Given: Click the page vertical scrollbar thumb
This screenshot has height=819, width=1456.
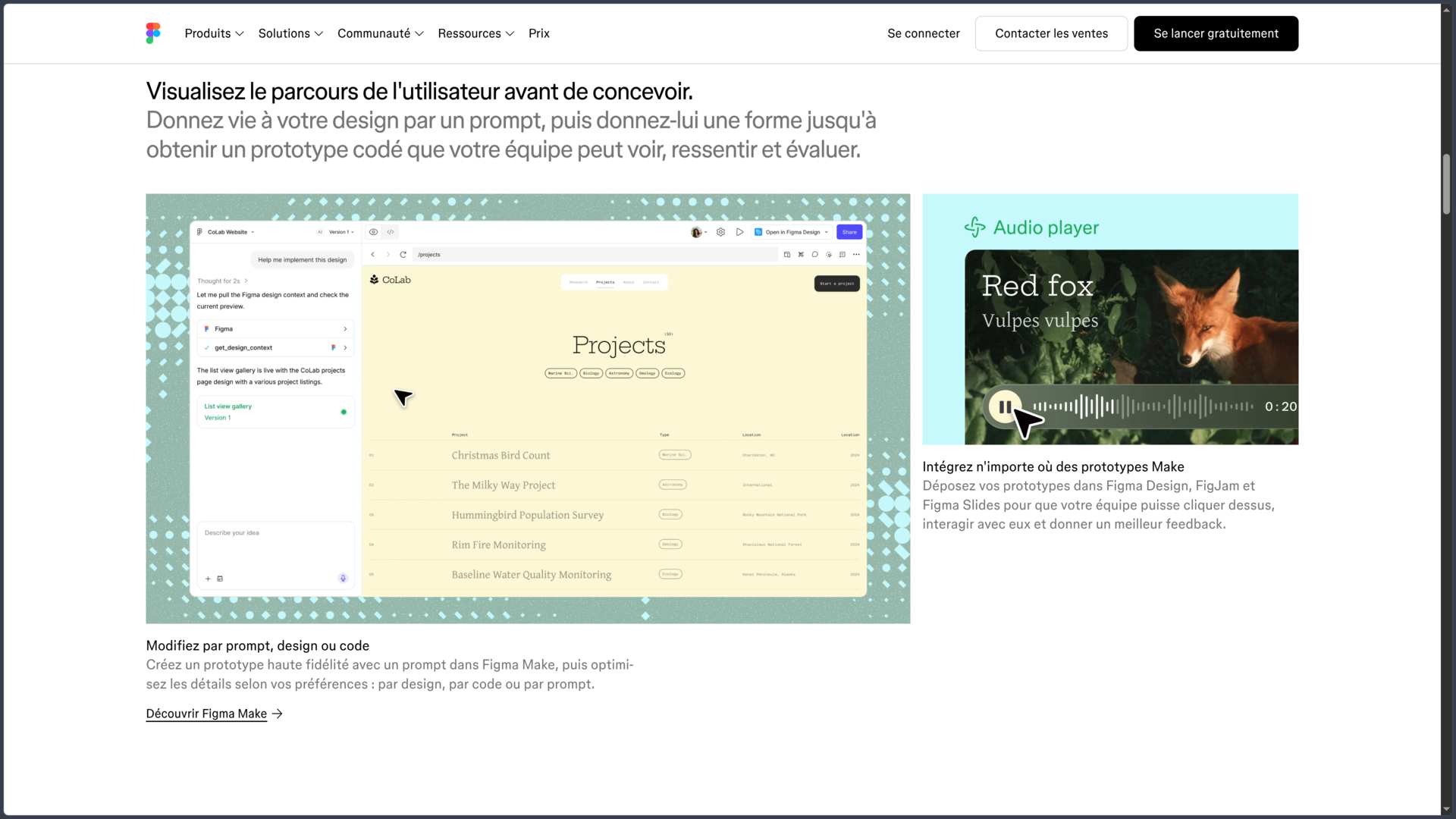Looking at the screenshot, I should tap(1446, 184).
